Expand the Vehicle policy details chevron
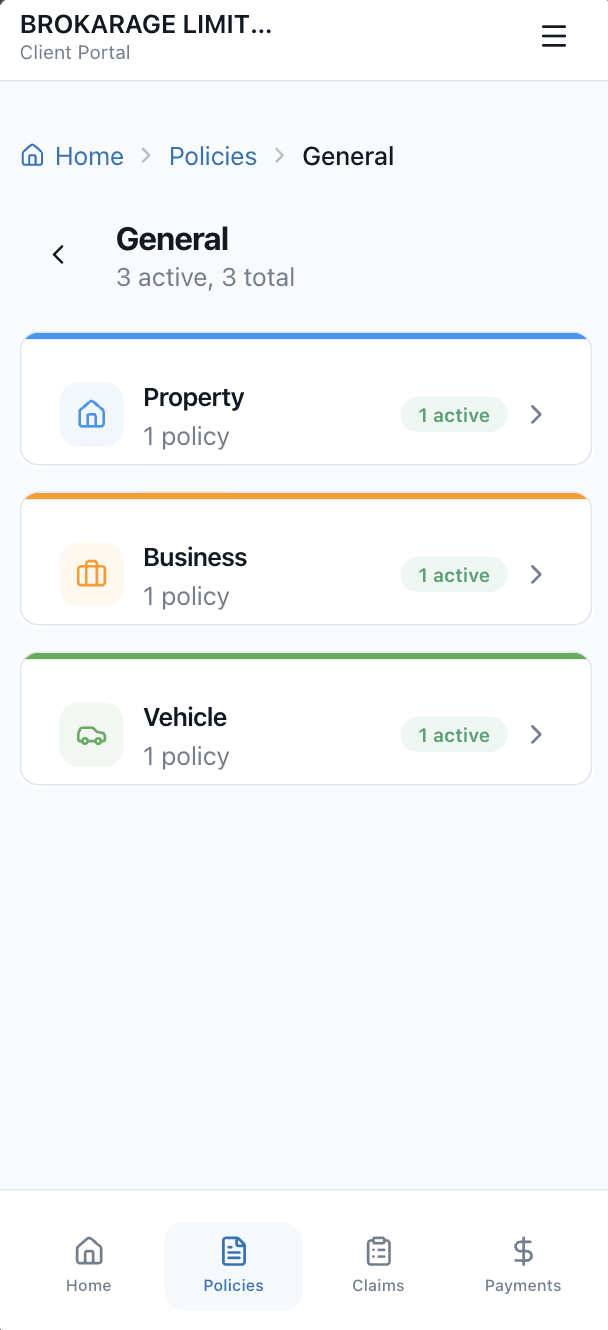The image size is (608, 1330). (536, 734)
